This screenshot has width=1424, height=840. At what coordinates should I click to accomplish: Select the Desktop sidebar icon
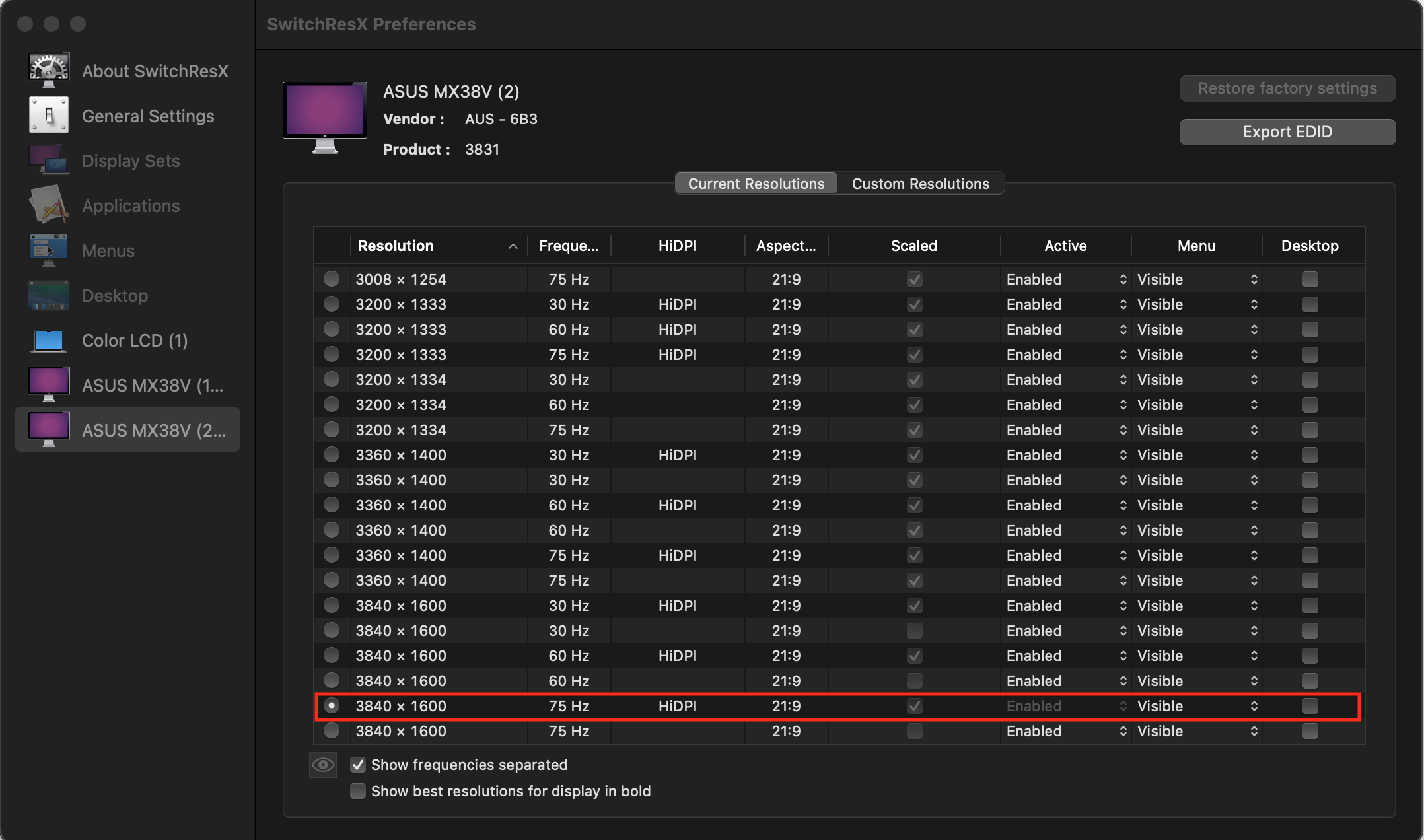48,295
